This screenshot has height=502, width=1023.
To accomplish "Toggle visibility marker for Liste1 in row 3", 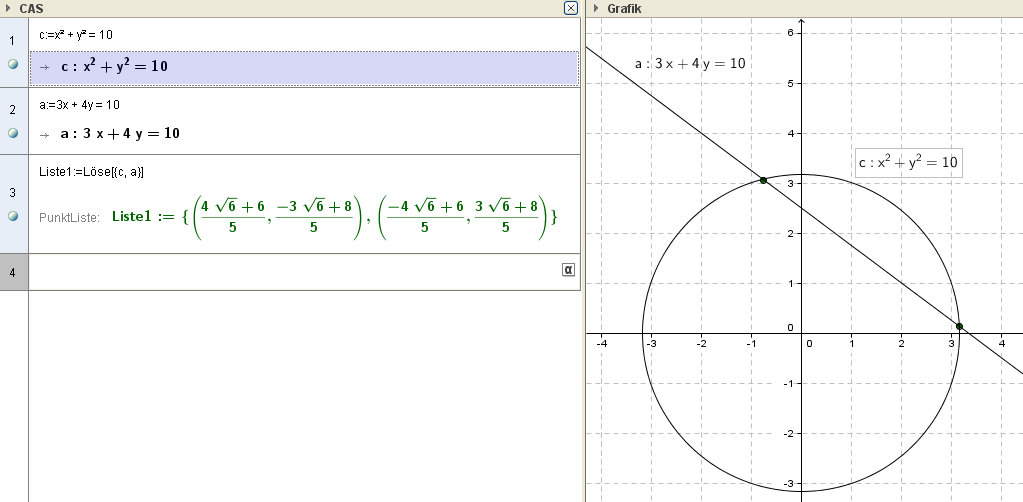I will coord(13,216).
